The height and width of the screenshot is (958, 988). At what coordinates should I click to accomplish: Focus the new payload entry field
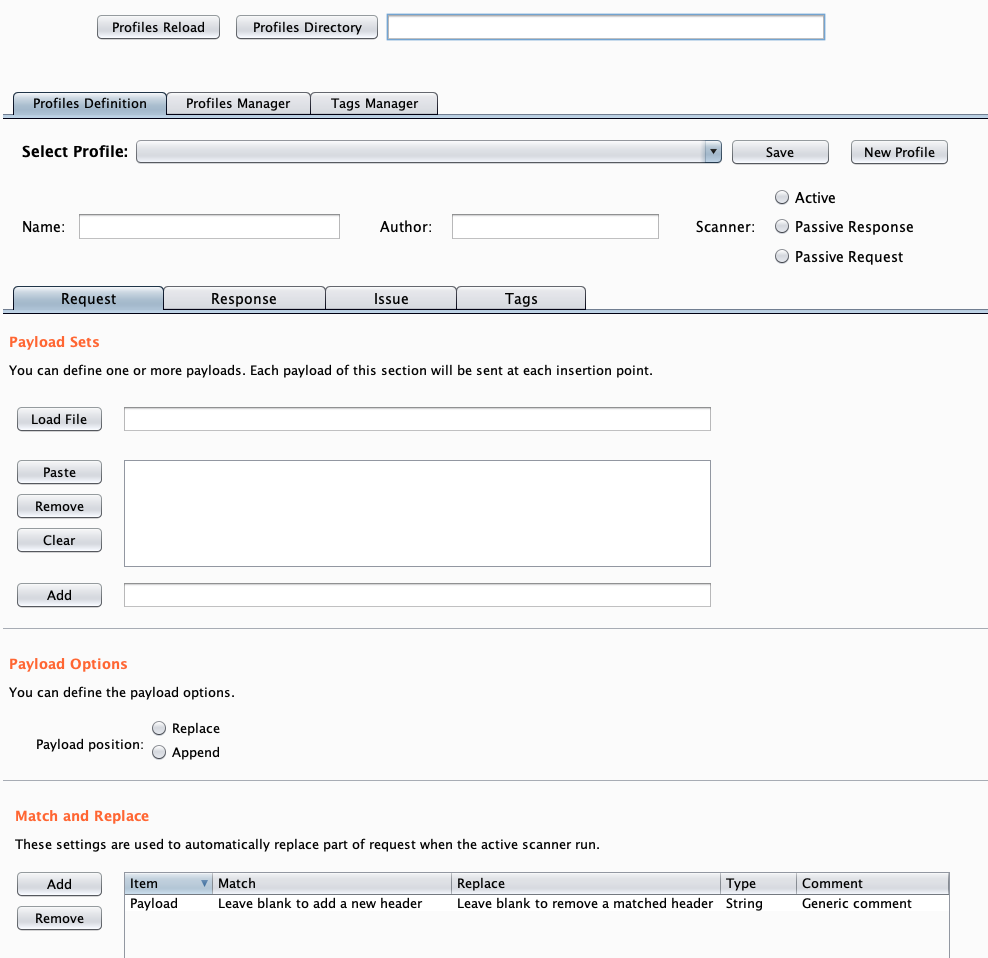(417, 595)
